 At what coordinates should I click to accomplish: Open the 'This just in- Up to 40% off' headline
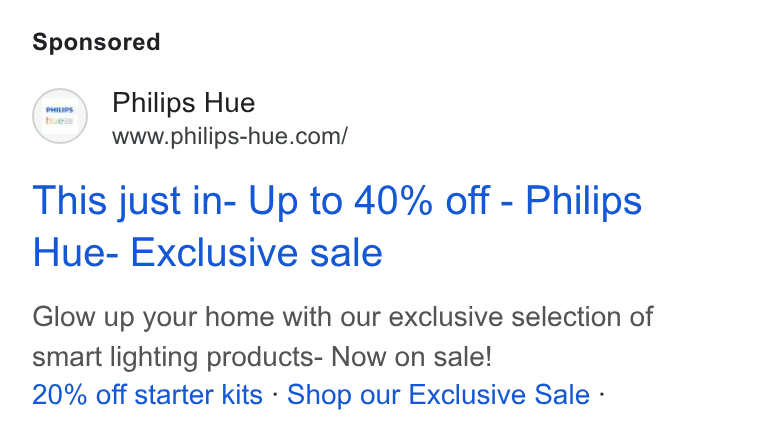point(260,201)
